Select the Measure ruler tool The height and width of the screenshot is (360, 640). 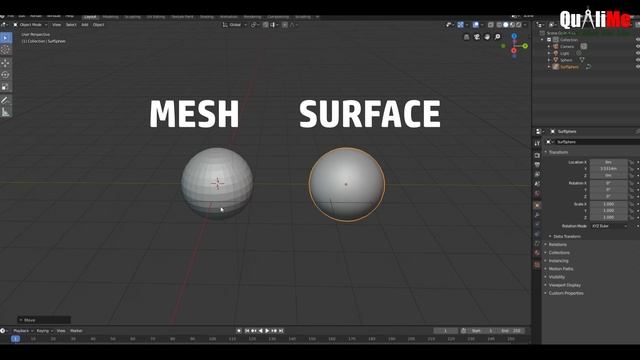coord(5,112)
